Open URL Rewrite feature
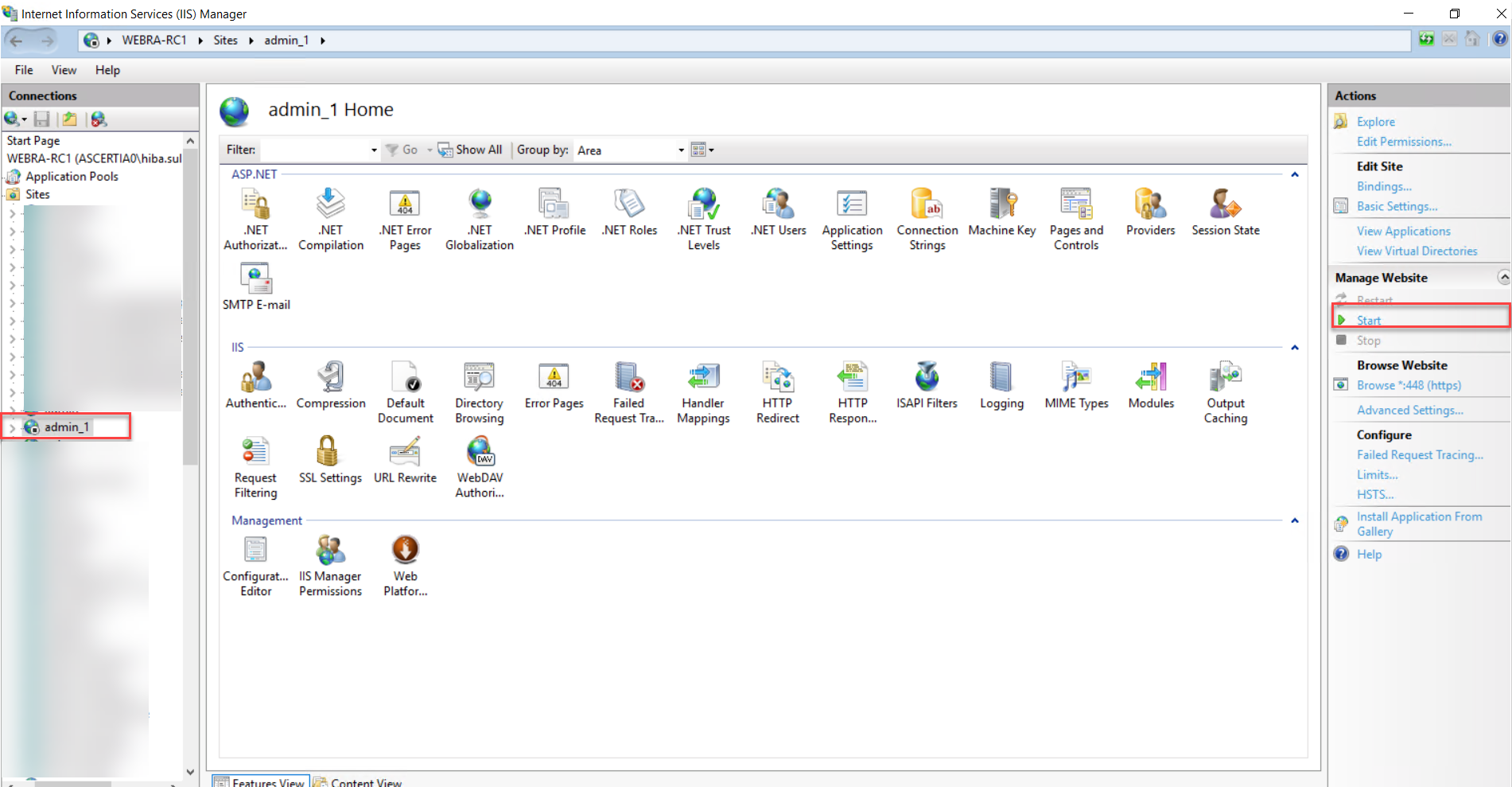1512x787 pixels. pyautogui.click(x=405, y=460)
